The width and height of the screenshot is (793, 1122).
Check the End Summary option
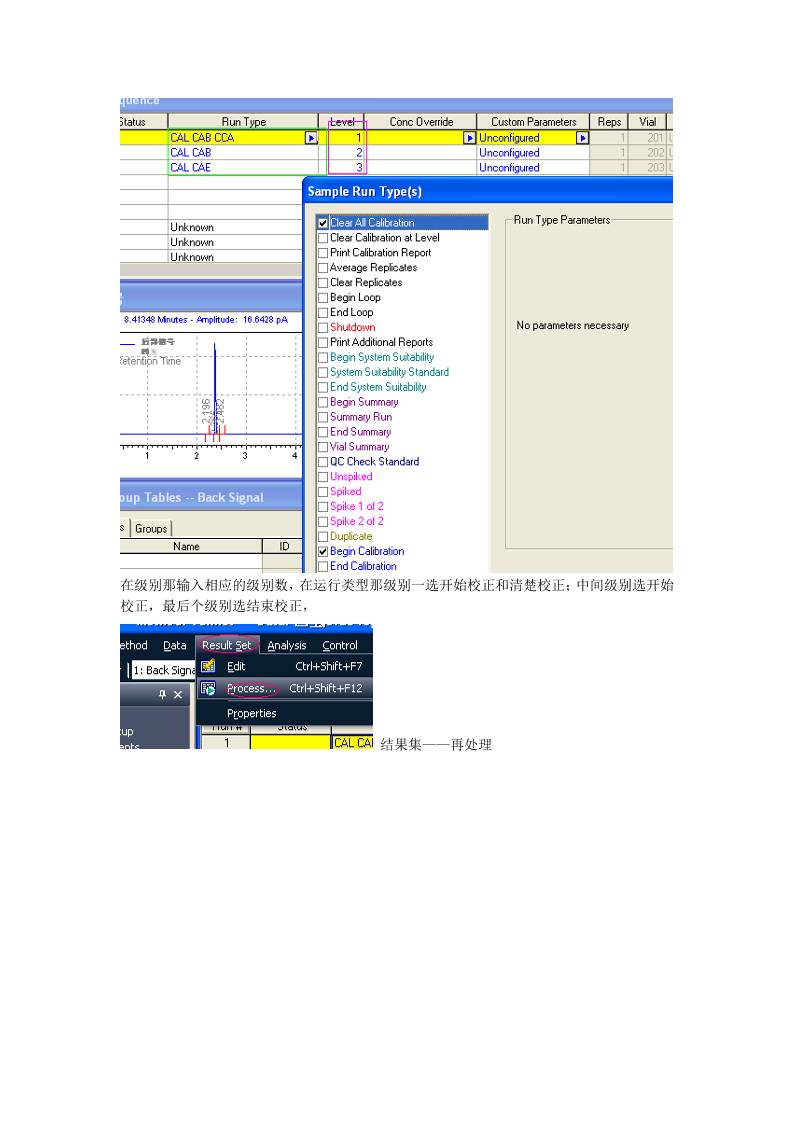pyautogui.click(x=323, y=432)
